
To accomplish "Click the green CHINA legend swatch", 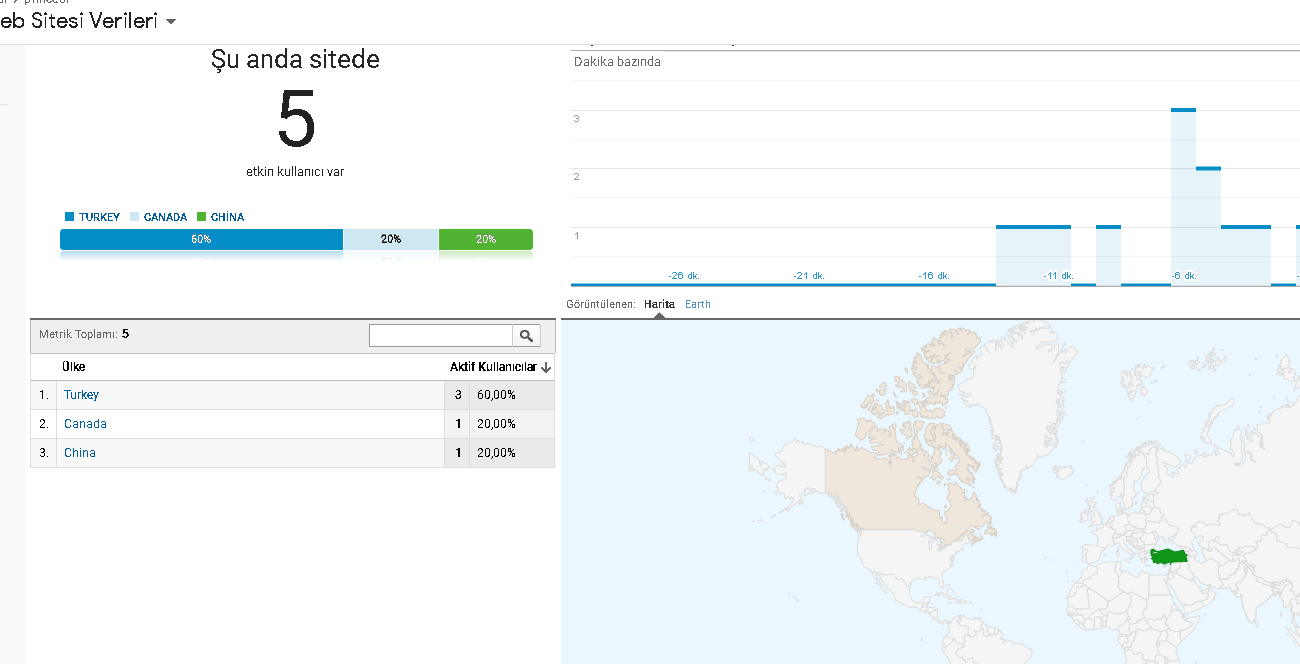I will coord(201,217).
